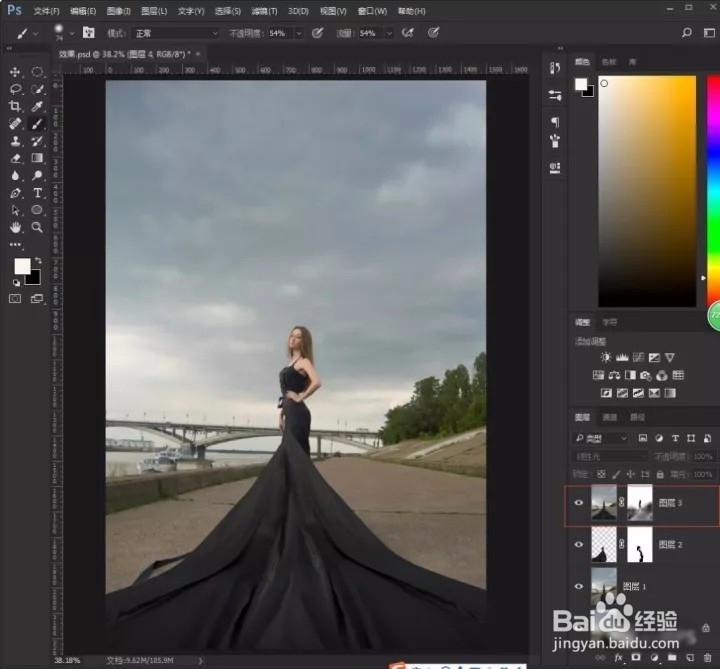This screenshot has height=669, width=720.
Task: Open the layer blend mode dropdown
Action: pos(610,457)
